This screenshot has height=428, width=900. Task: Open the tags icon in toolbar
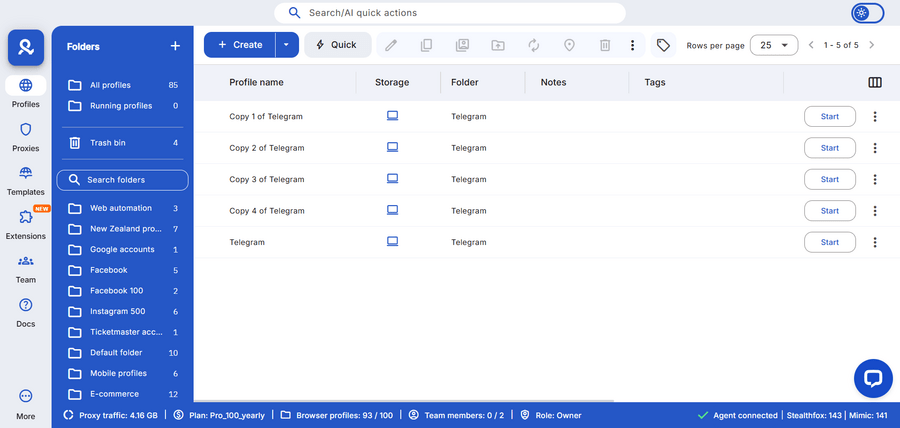point(663,45)
